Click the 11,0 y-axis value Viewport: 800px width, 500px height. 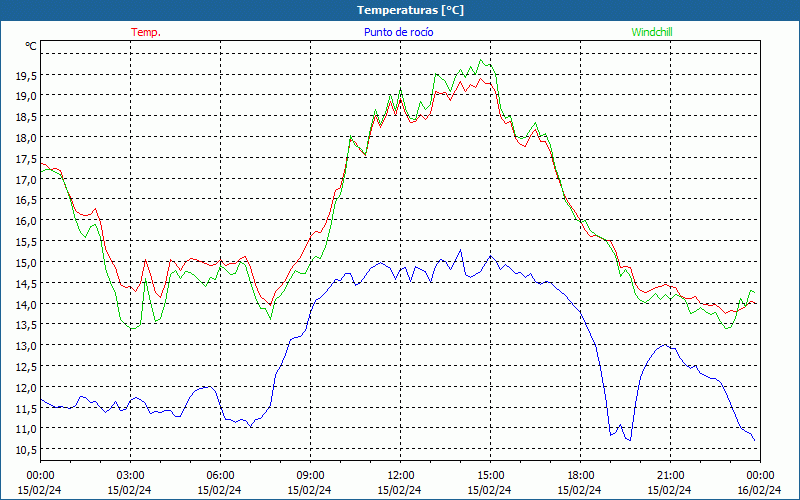coord(26,429)
